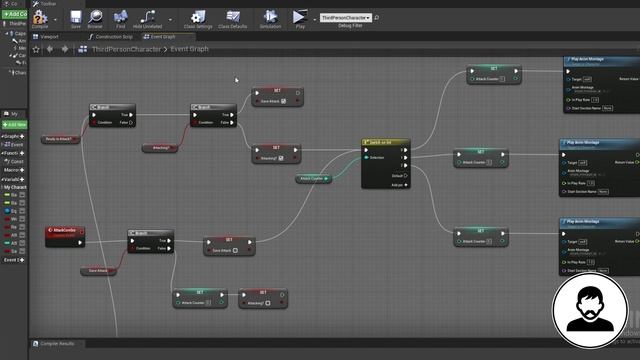Toggle visibility eye for the Re variable
The height and width of the screenshot is (360, 640).
click(x=22, y=227)
